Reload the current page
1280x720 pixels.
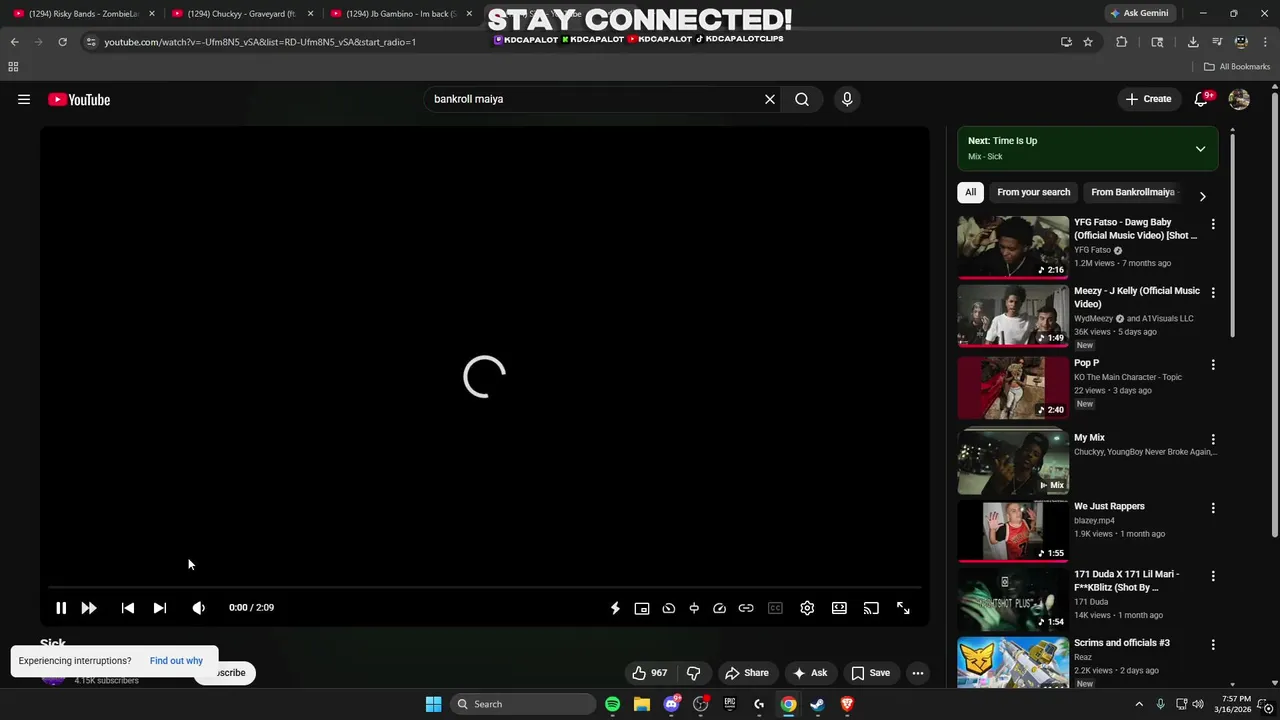pos(62,42)
